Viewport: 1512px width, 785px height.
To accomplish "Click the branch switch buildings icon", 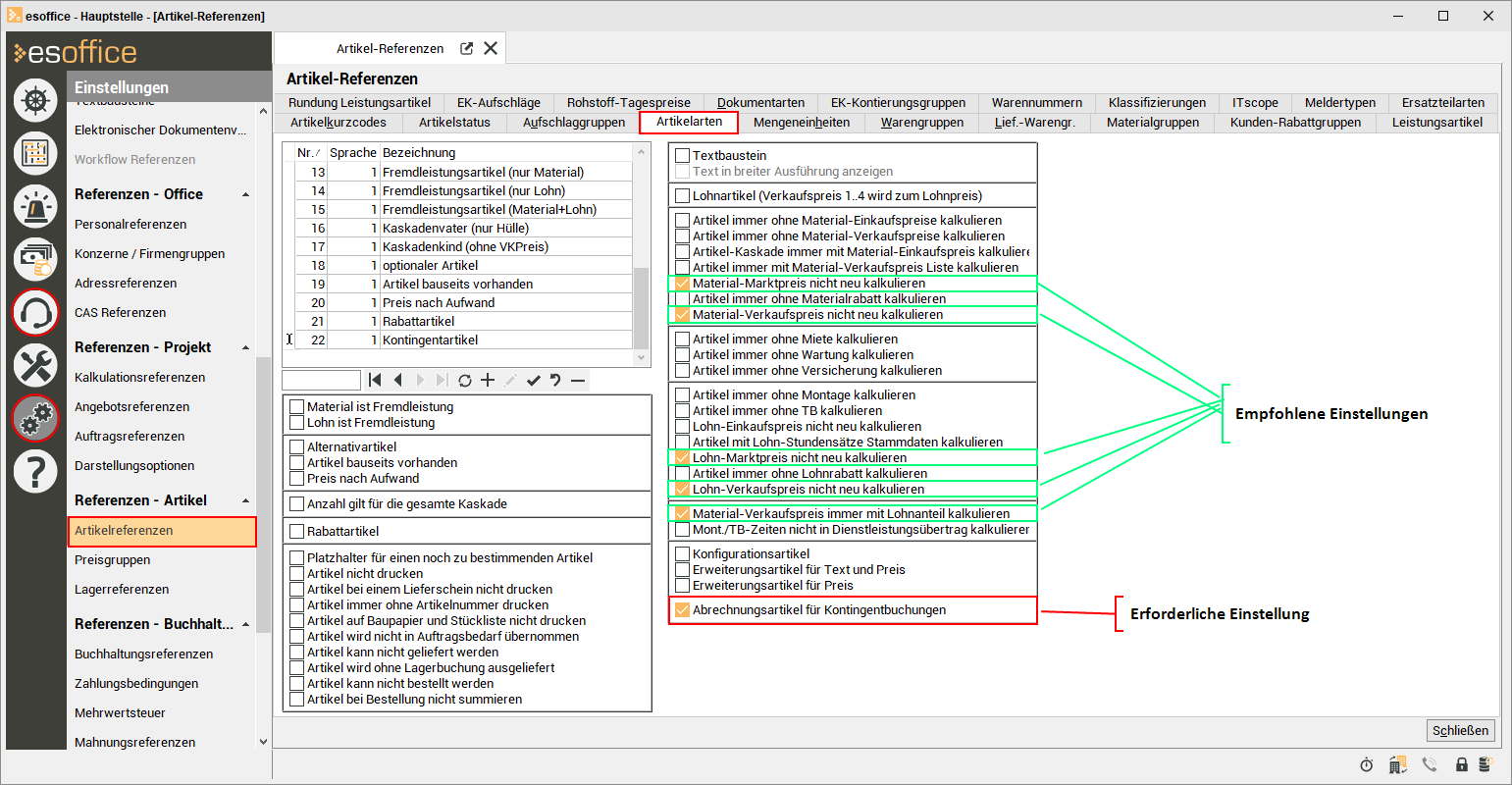I will point(1397,765).
